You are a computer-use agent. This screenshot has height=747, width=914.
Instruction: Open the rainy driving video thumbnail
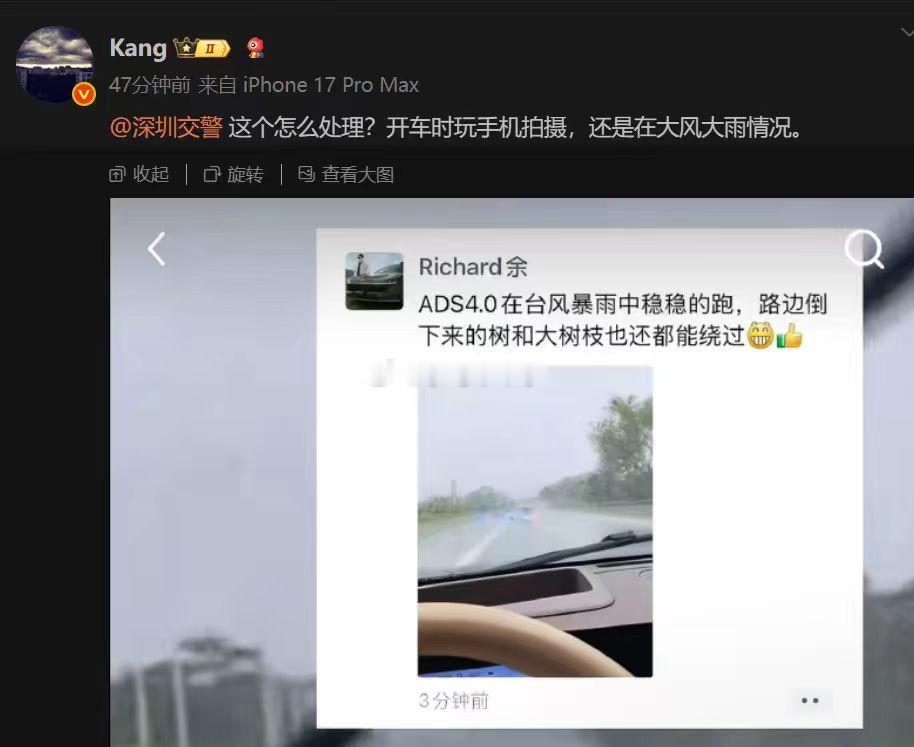(x=535, y=522)
